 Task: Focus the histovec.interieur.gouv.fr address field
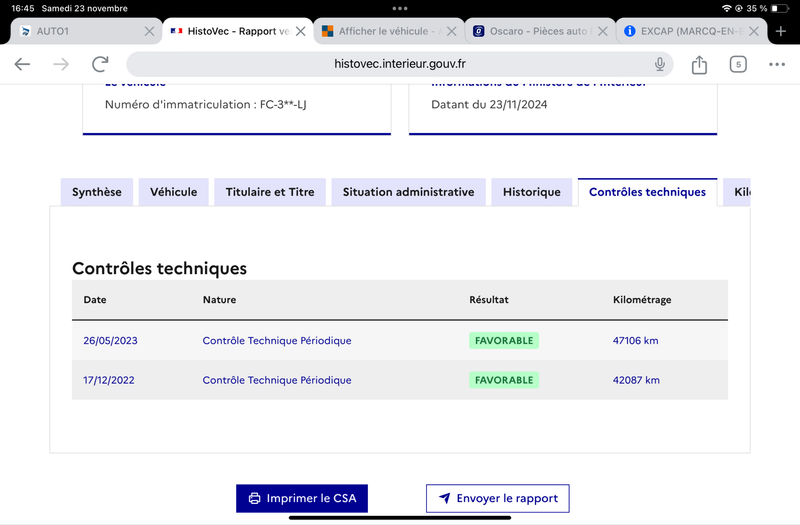(x=399, y=64)
